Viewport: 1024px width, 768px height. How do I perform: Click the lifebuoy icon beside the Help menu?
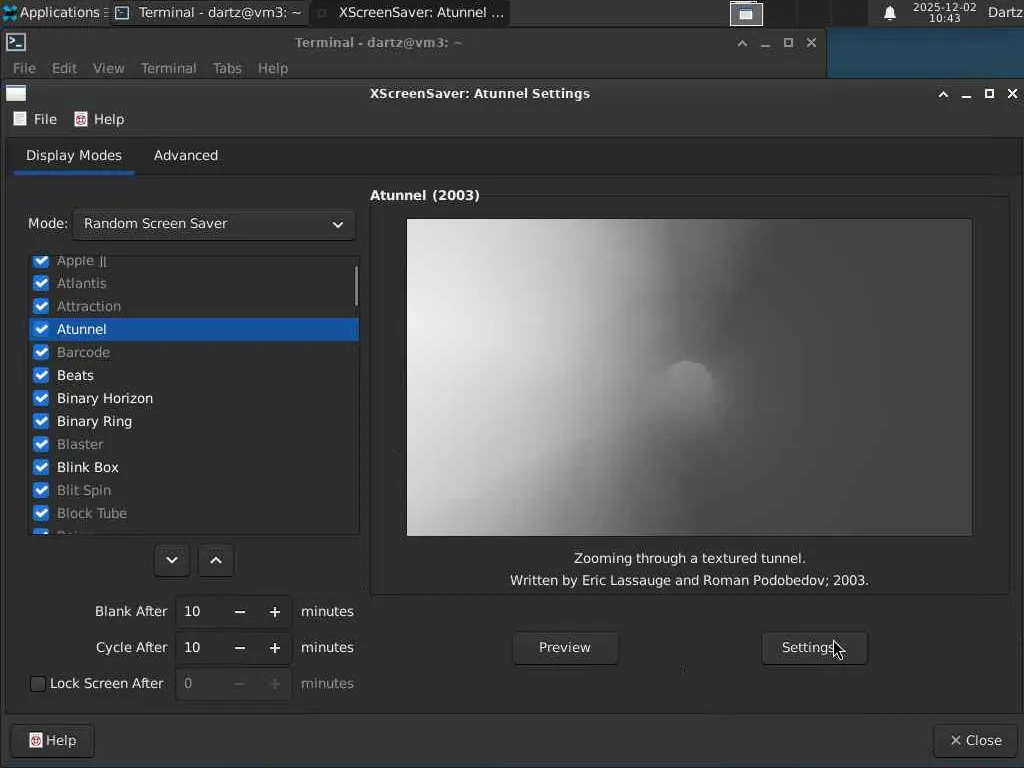[81, 119]
